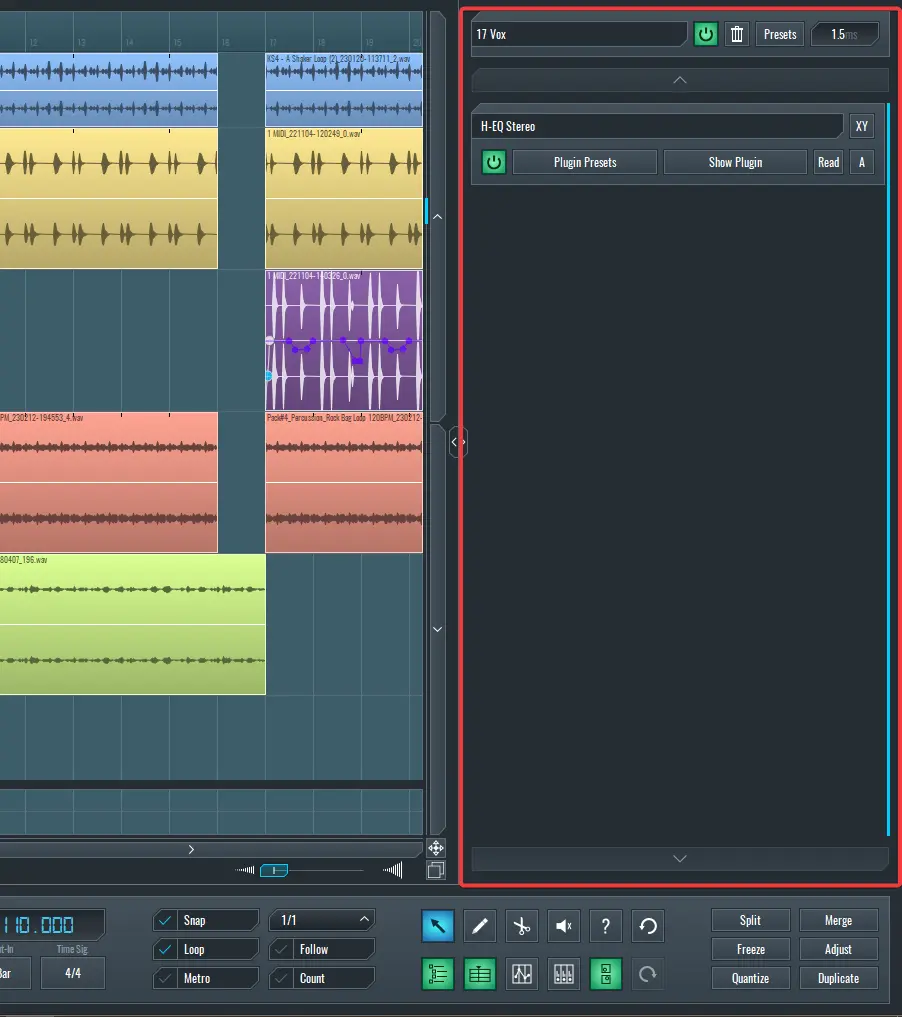Click the Adjust button
902x1017 pixels.
[838, 950]
